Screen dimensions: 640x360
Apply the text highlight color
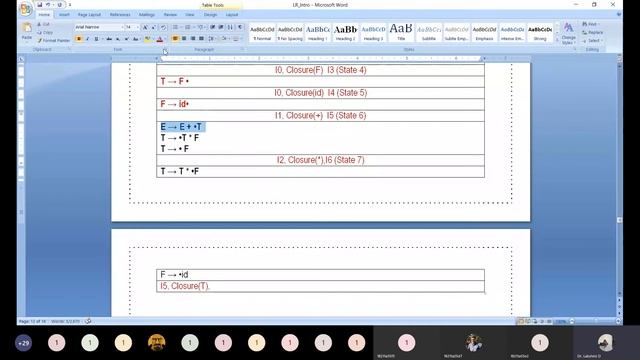(147, 39)
